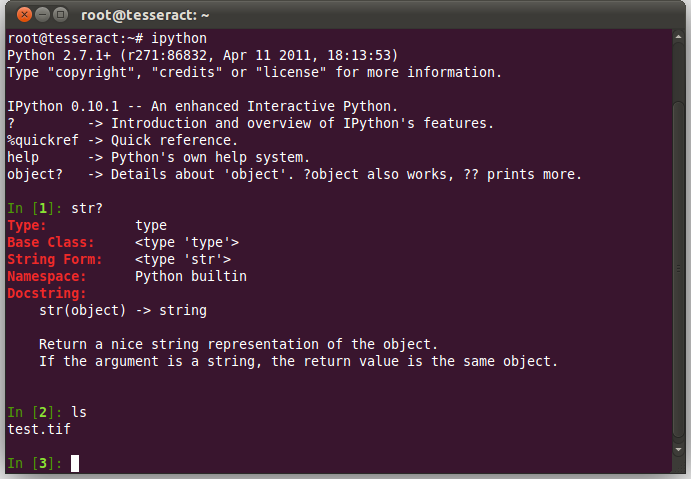
Task: Click the 'str?' command text
Action: pyautogui.click(x=87, y=208)
